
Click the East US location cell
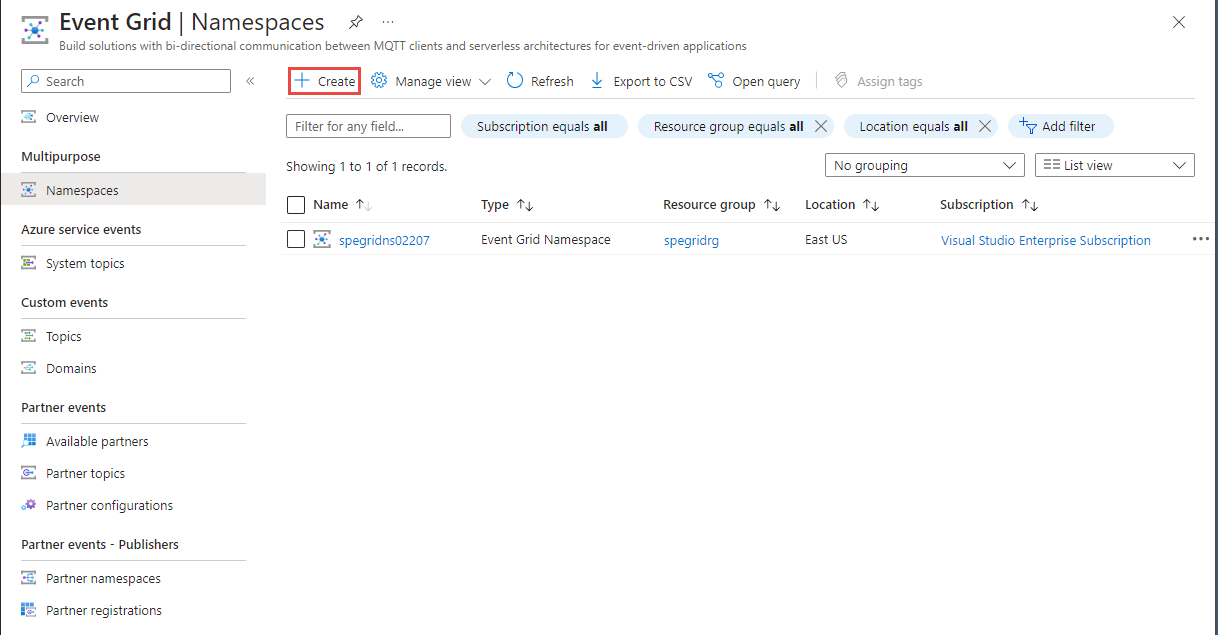click(826, 239)
